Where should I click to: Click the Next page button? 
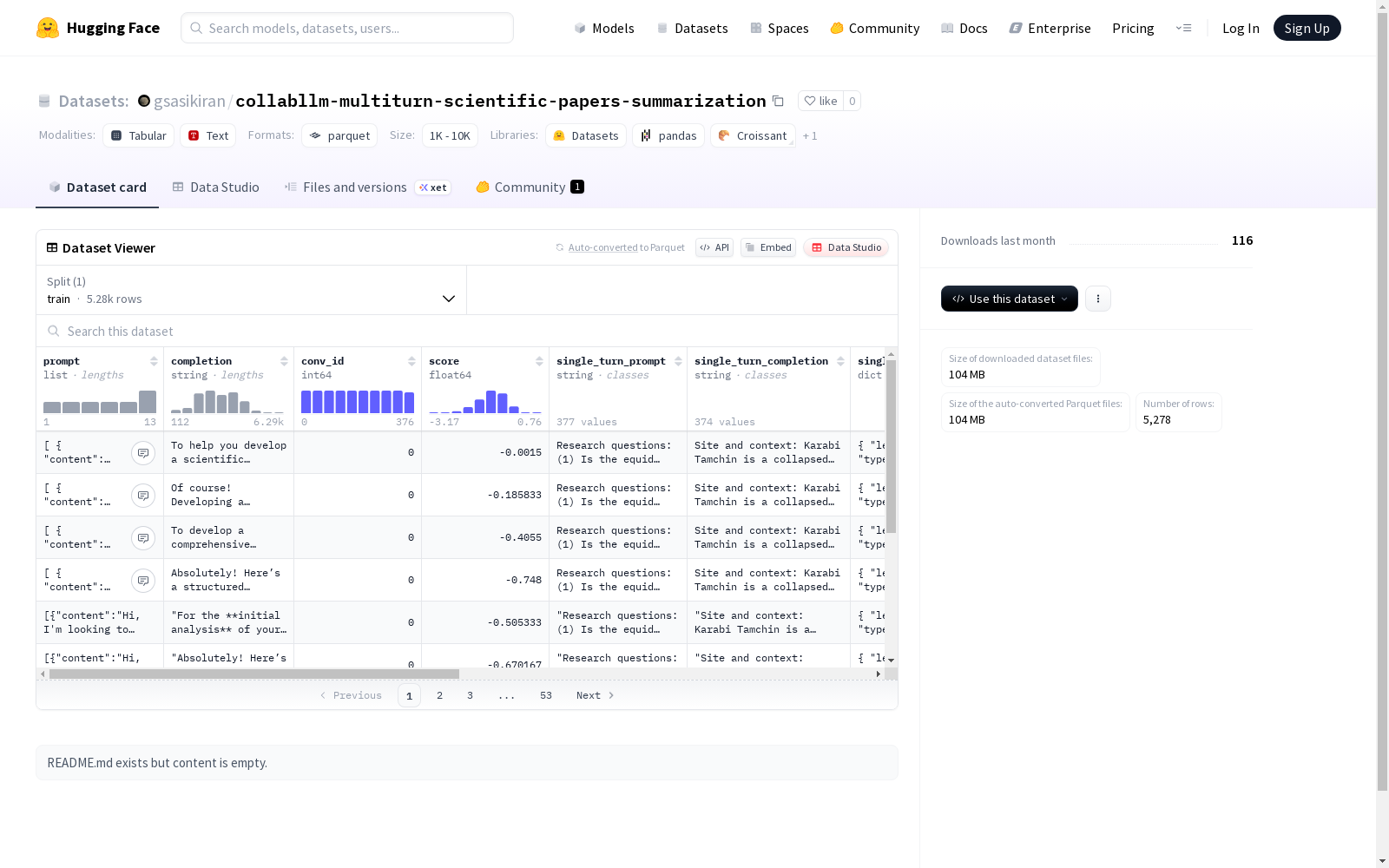pos(596,695)
